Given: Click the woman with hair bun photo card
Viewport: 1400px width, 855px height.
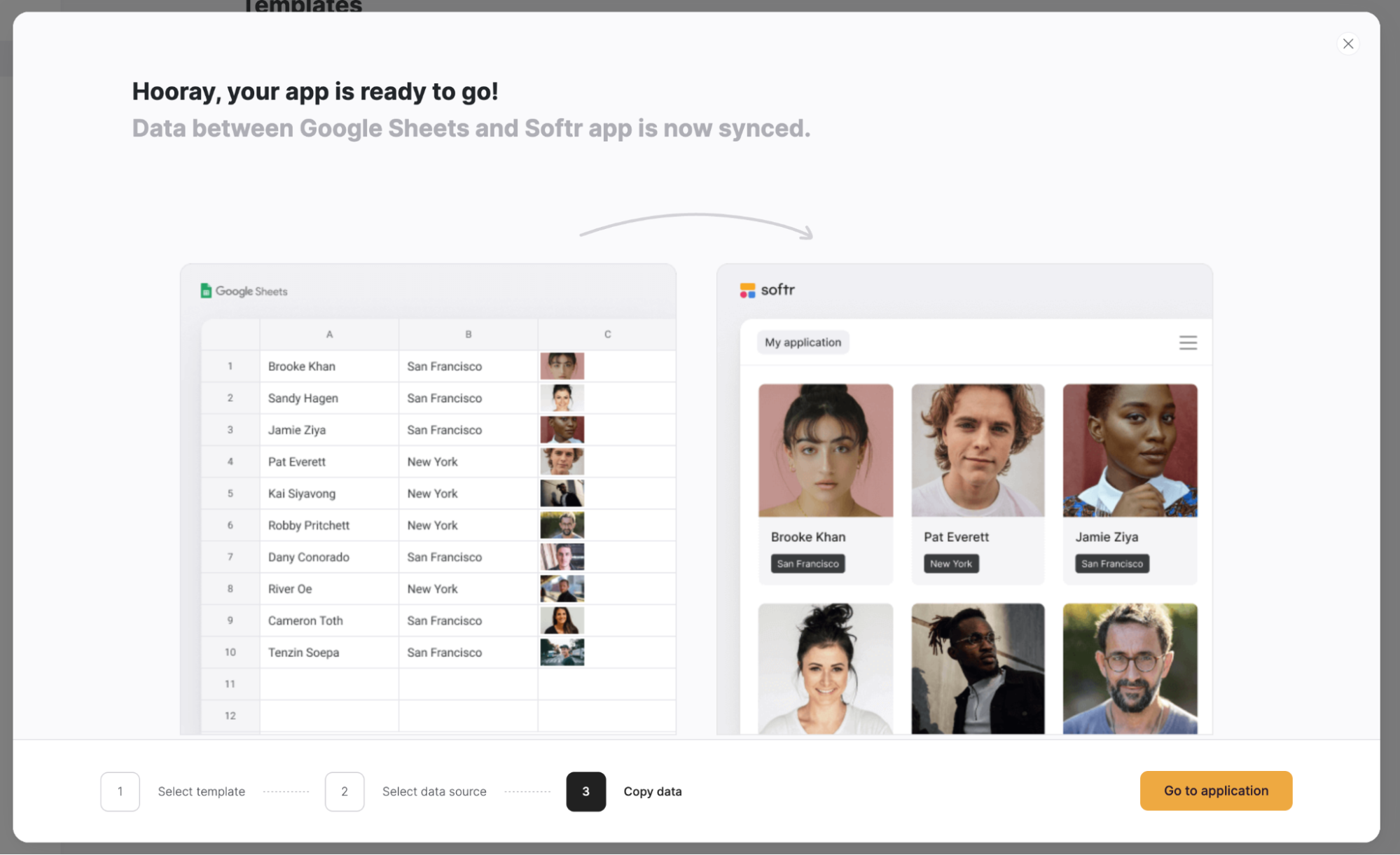Looking at the screenshot, I should point(826,669).
